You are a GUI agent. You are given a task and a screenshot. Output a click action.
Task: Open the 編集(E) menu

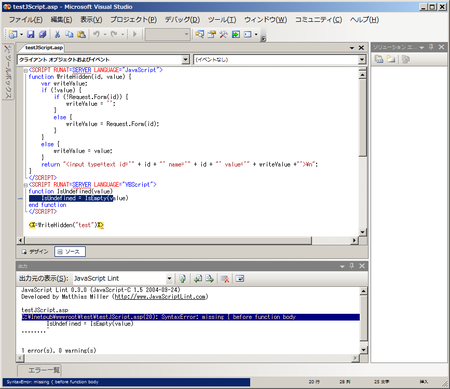[x=61, y=20]
